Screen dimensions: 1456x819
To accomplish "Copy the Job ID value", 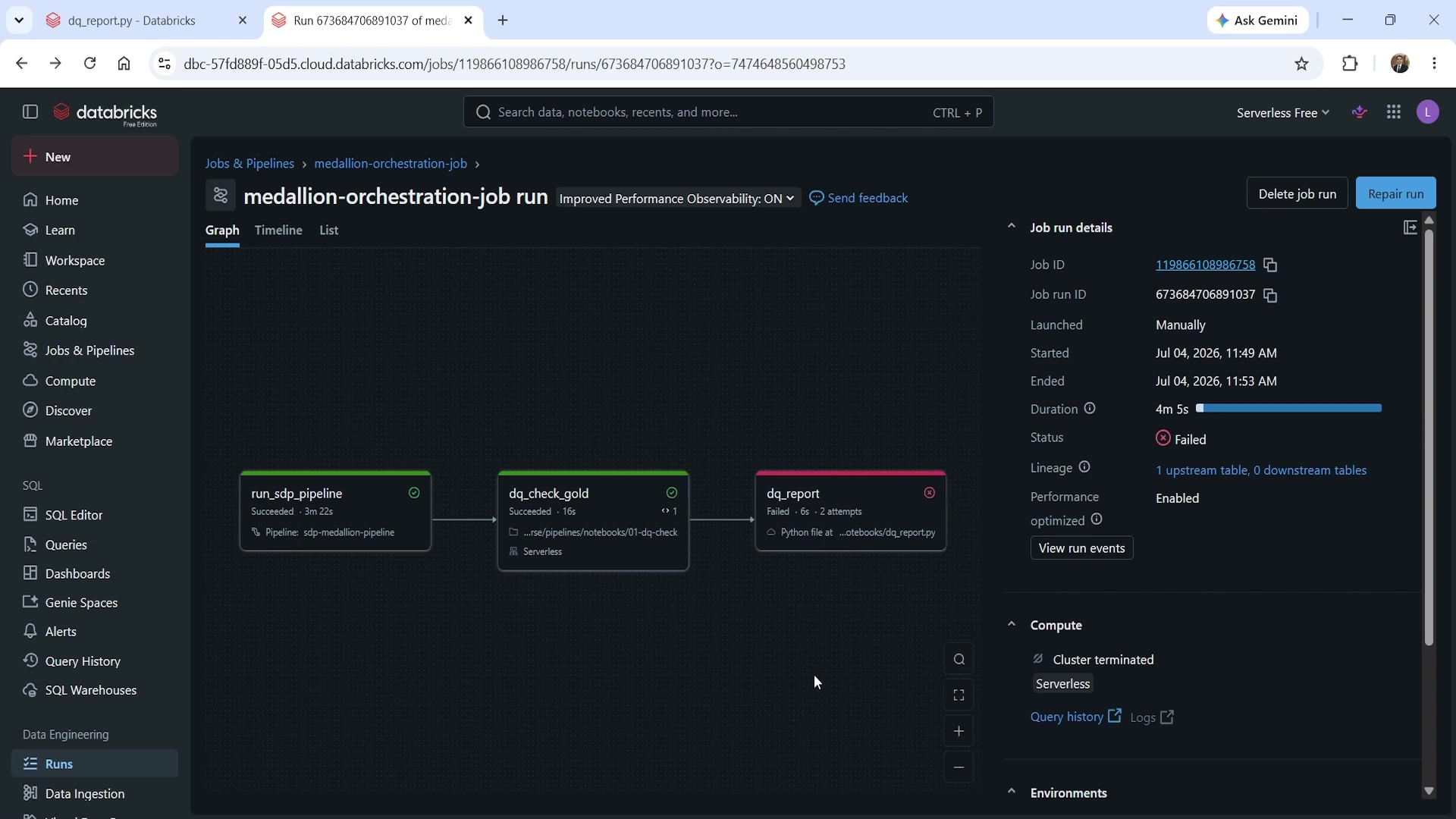I will coord(1270,265).
